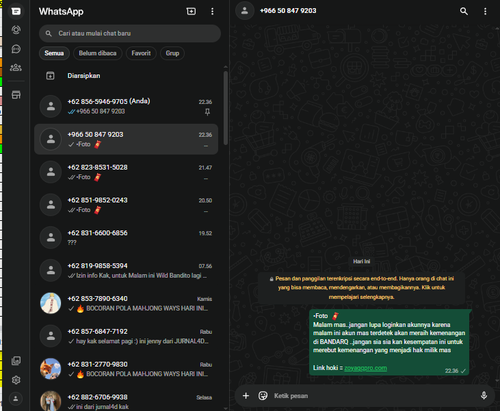
Task: Select the Grup filter tab
Action: (172, 53)
